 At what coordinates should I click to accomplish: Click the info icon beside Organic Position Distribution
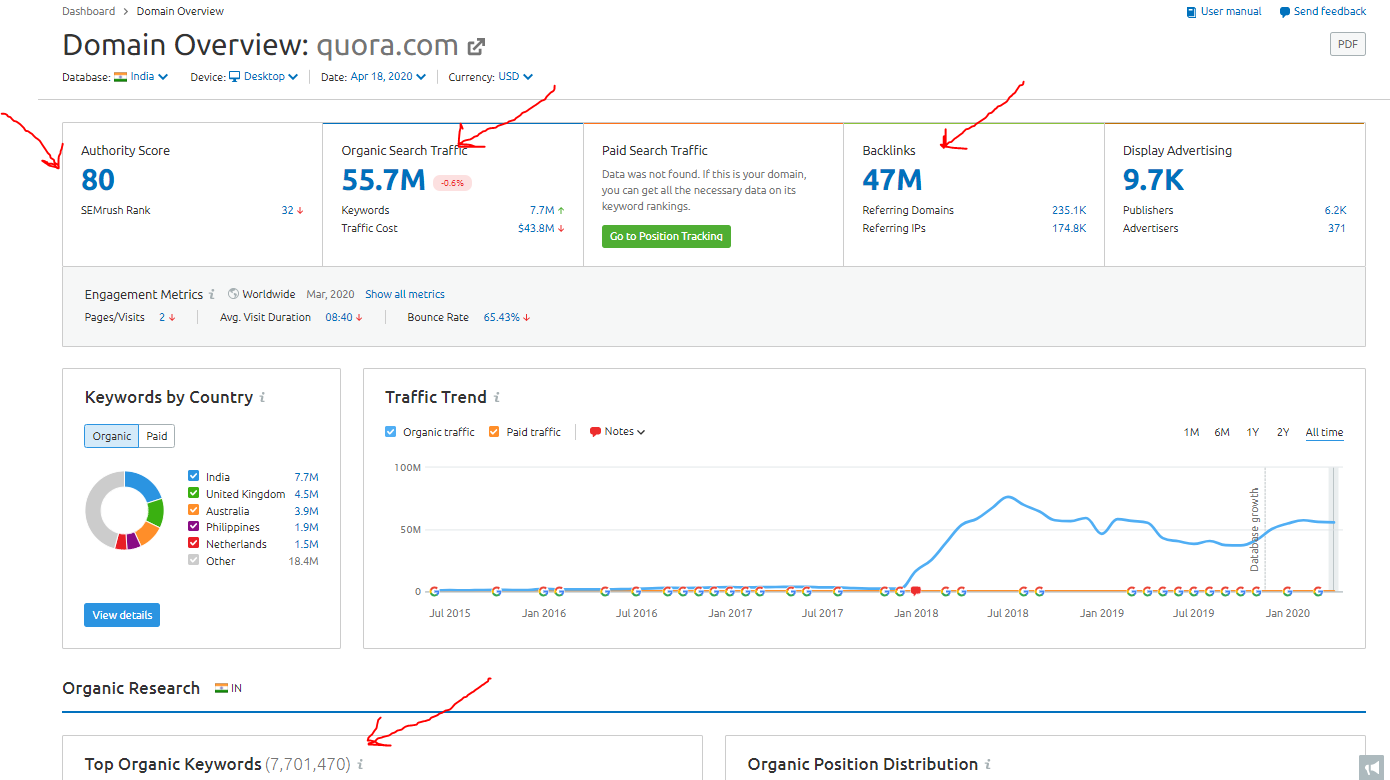pyautogui.click(x=987, y=764)
